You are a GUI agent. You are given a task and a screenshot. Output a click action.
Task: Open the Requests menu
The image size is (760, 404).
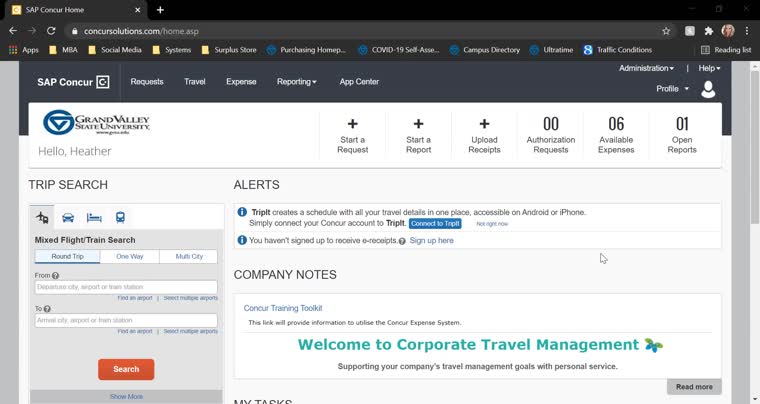coord(147,82)
